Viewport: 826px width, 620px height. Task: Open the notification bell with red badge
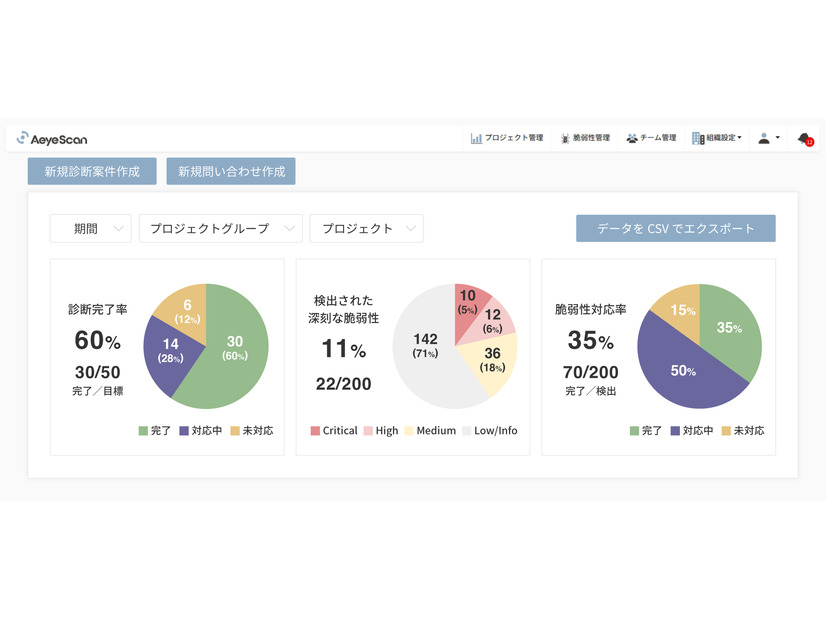click(x=801, y=138)
